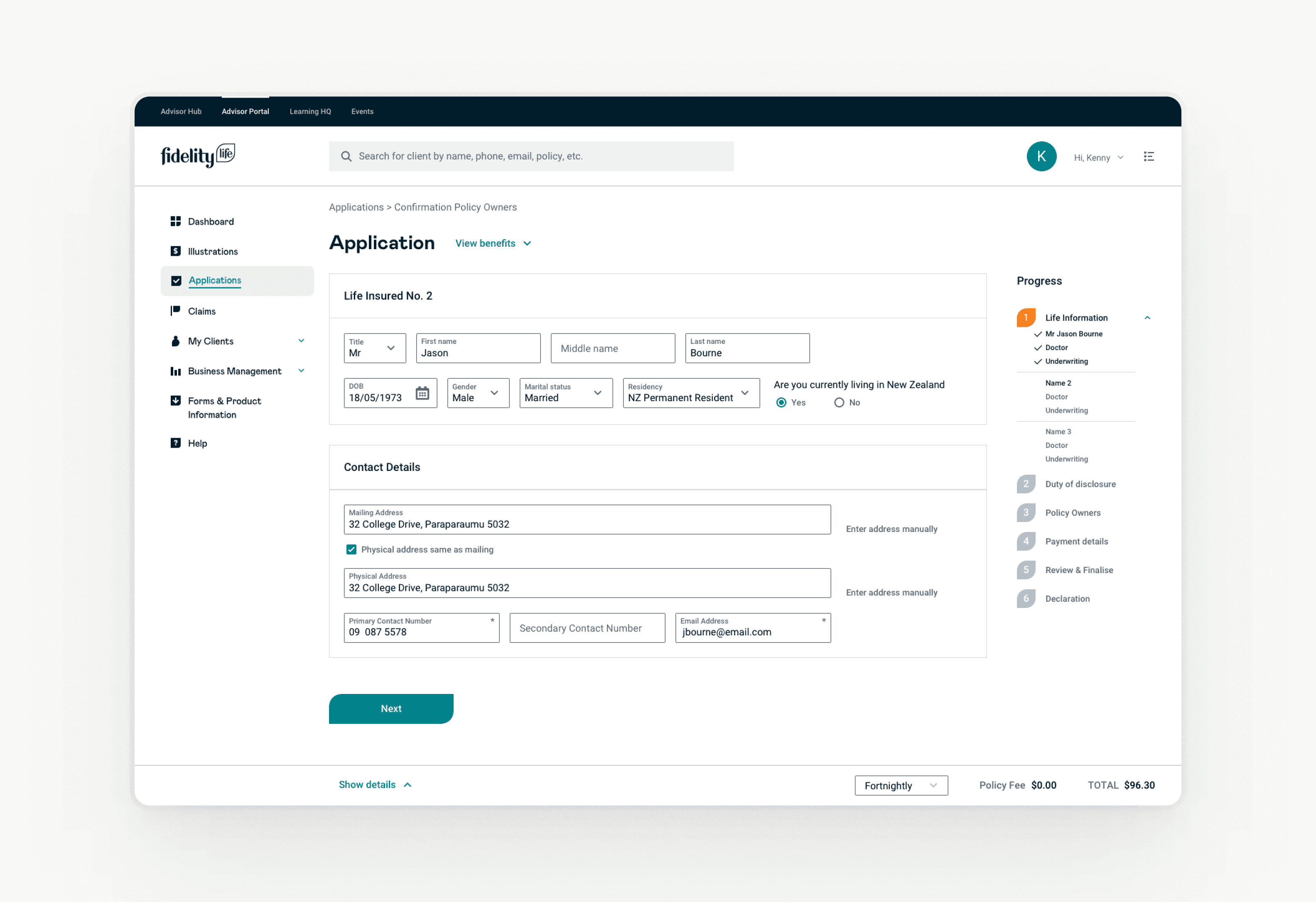Viewport: 1316px width, 902px height.
Task: Select the 'Yes' residency radio button
Action: click(782, 402)
